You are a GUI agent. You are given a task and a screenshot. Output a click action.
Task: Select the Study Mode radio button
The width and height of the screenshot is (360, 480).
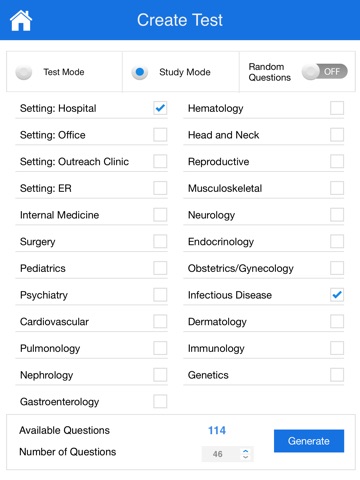pos(140,72)
